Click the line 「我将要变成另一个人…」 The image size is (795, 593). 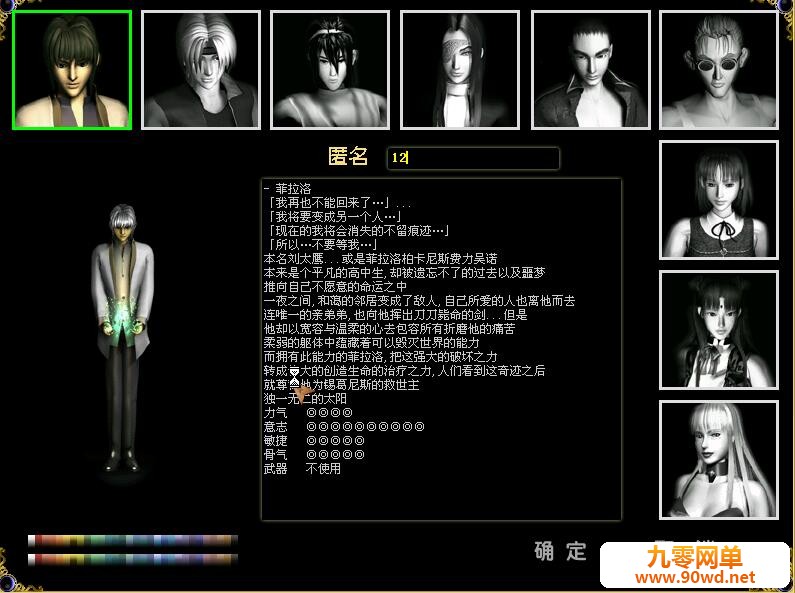[x=336, y=217]
